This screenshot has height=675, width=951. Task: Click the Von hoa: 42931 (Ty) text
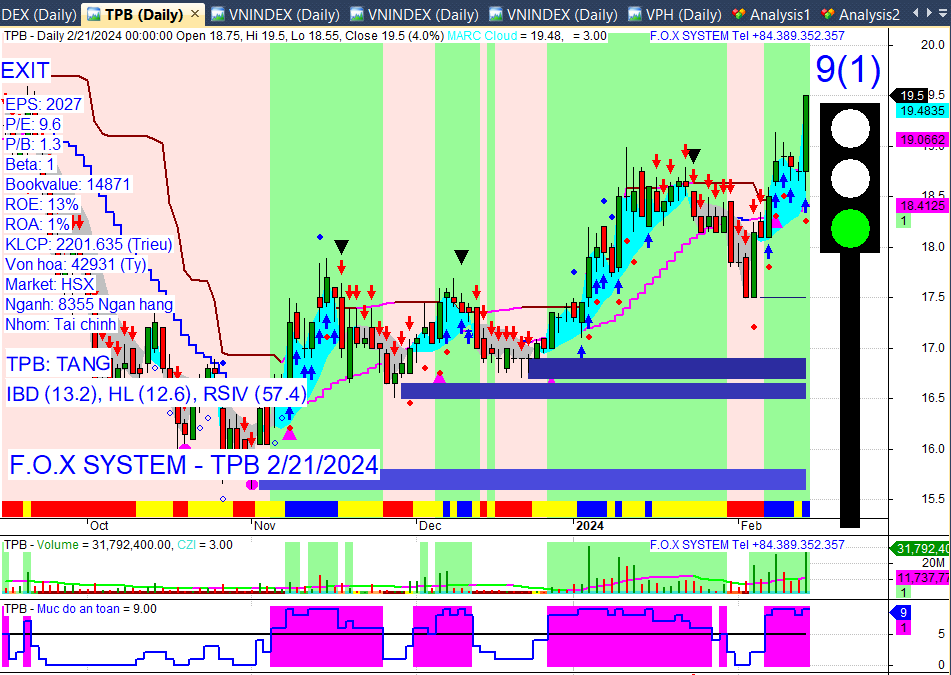click(76, 264)
